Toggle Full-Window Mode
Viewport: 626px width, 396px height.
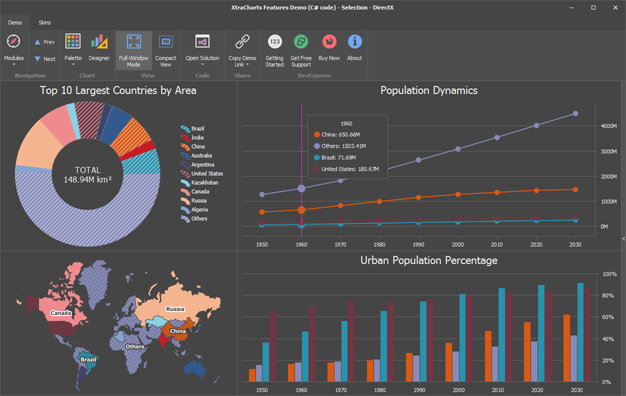pos(134,50)
